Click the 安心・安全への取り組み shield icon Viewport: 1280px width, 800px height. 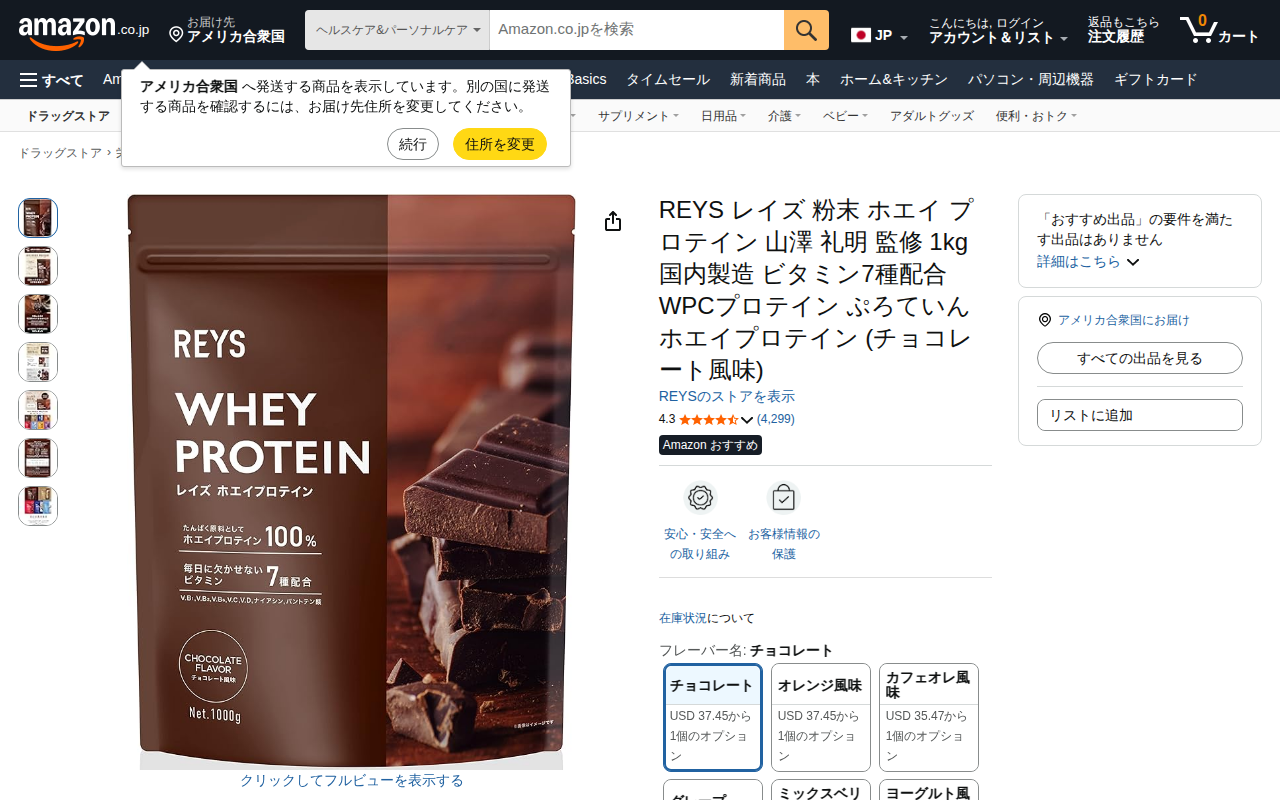coord(700,497)
